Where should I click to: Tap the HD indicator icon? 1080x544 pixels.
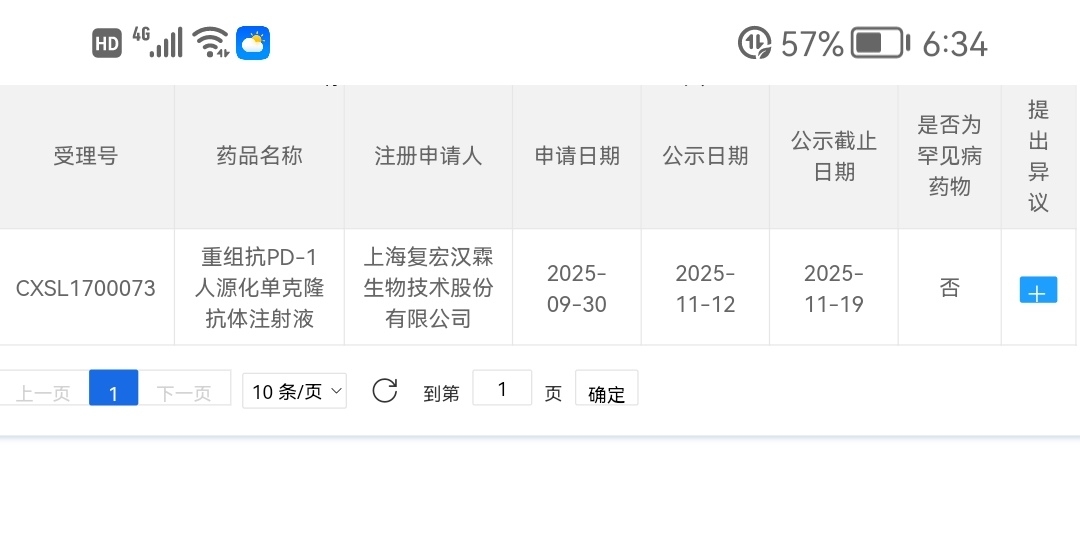(107, 43)
